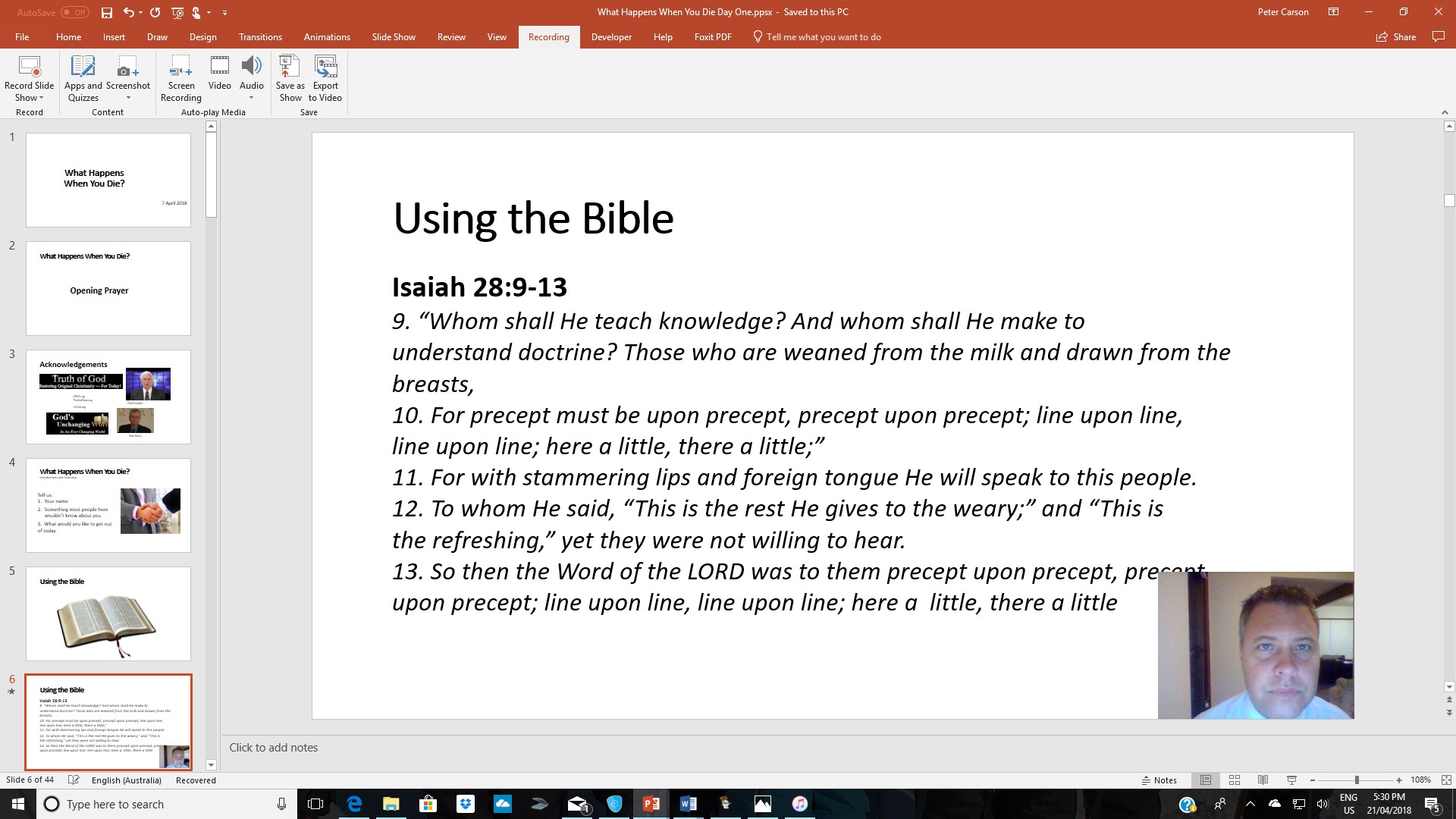Open Reading View from the status bar
1456x819 pixels.
(x=1262, y=780)
